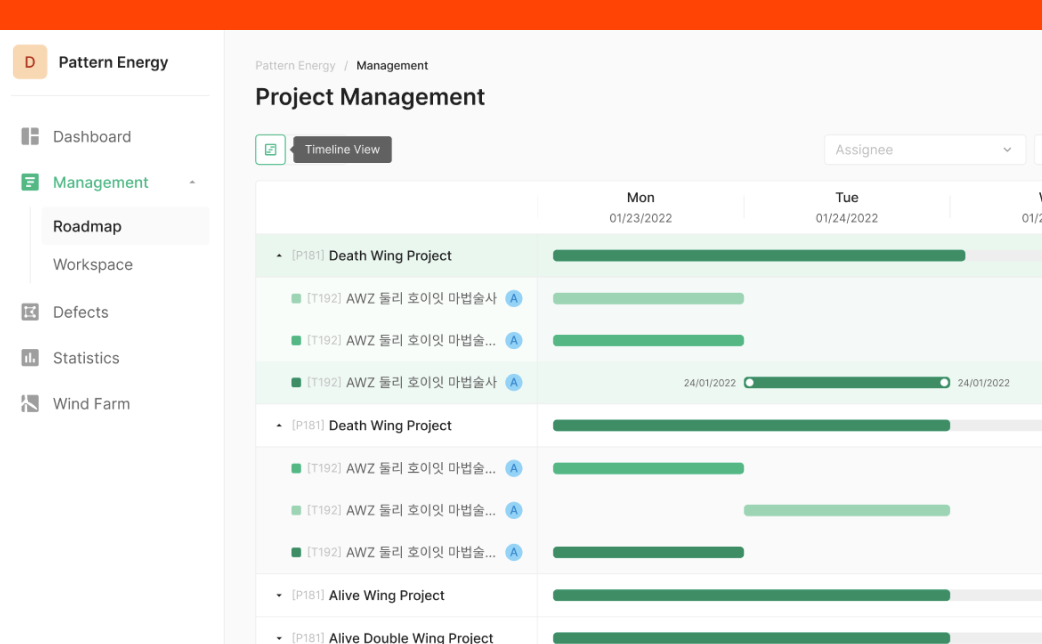
Task: Click the Pattern Energy breadcrumb link
Action: (295, 66)
